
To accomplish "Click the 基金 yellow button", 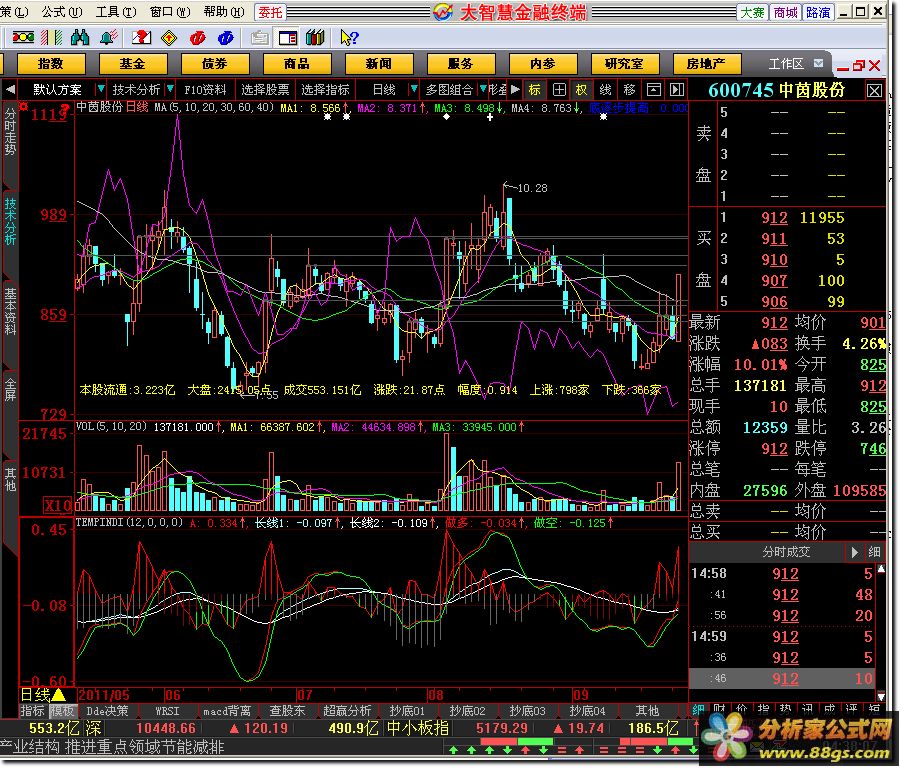I will pyautogui.click(x=133, y=63).
